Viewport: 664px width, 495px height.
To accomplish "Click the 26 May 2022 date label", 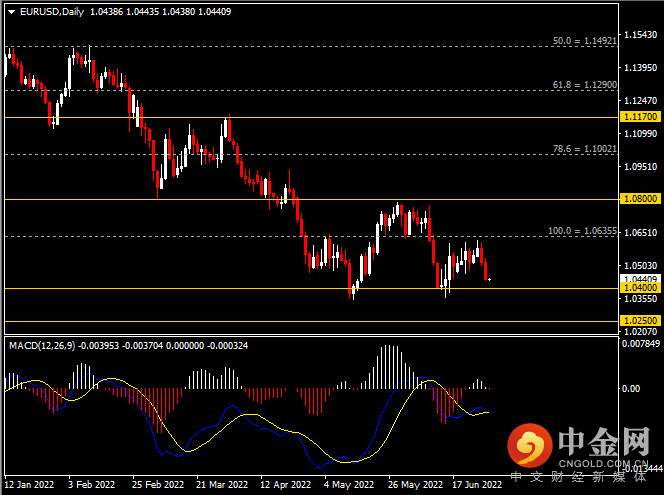I will (x=415, y=484).
